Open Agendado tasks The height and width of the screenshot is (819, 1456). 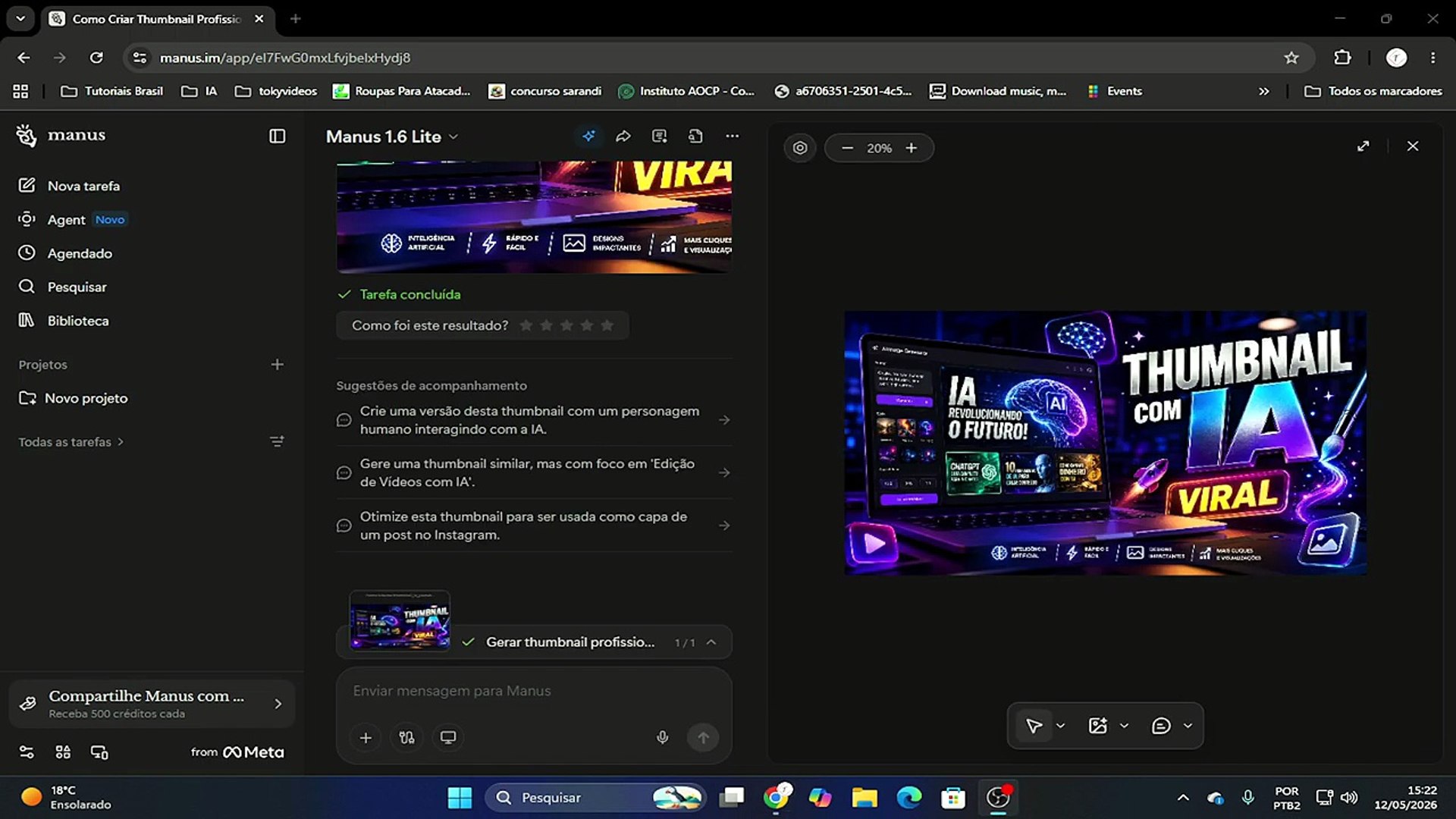(65, 253)
